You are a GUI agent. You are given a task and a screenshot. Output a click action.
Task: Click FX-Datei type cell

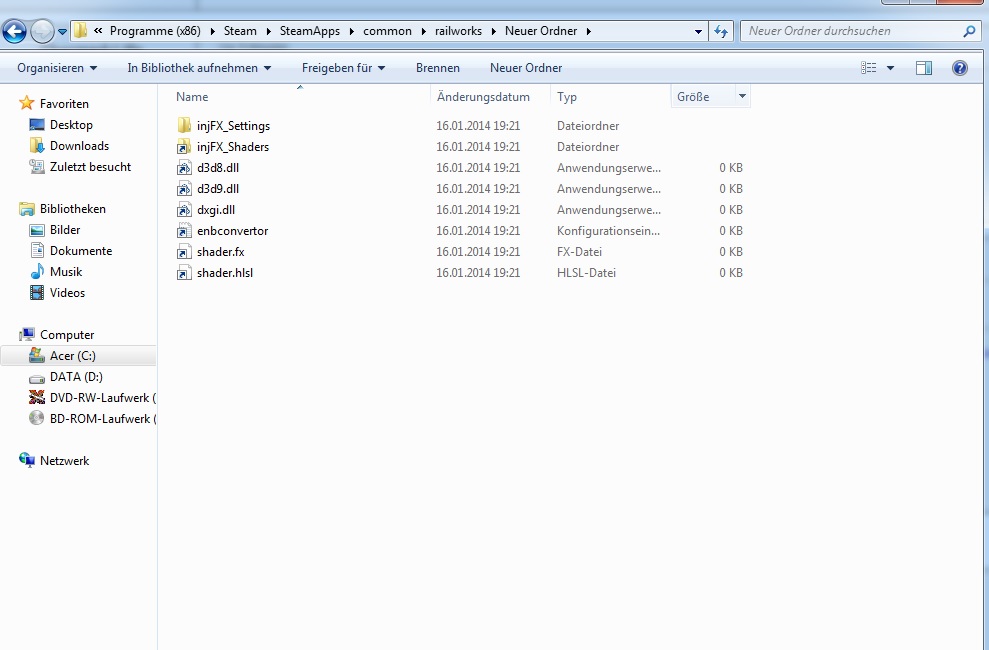tap(579, 252)
